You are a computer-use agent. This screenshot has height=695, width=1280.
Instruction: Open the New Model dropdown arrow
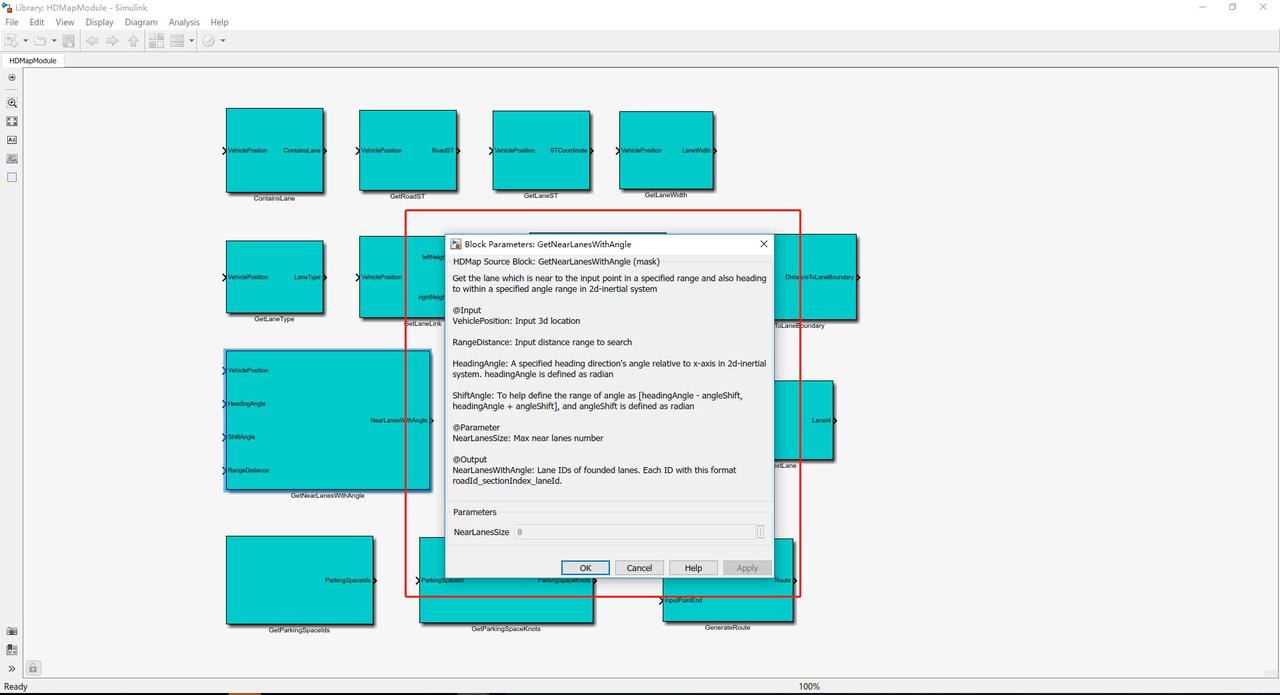(25, 41)
